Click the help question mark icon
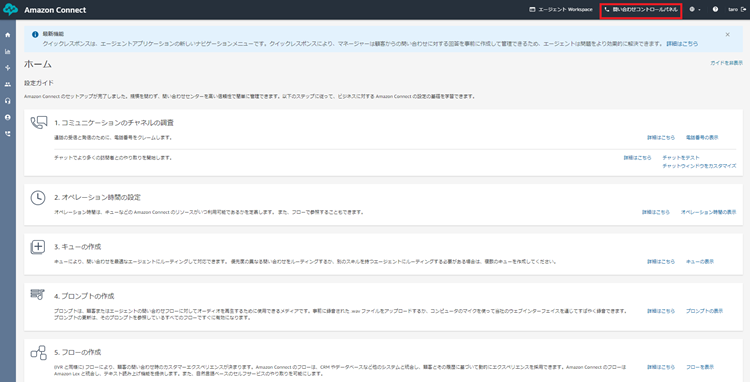Image resolution: width=750 pixels, height=382 pixels. click(x=715, y=10)
